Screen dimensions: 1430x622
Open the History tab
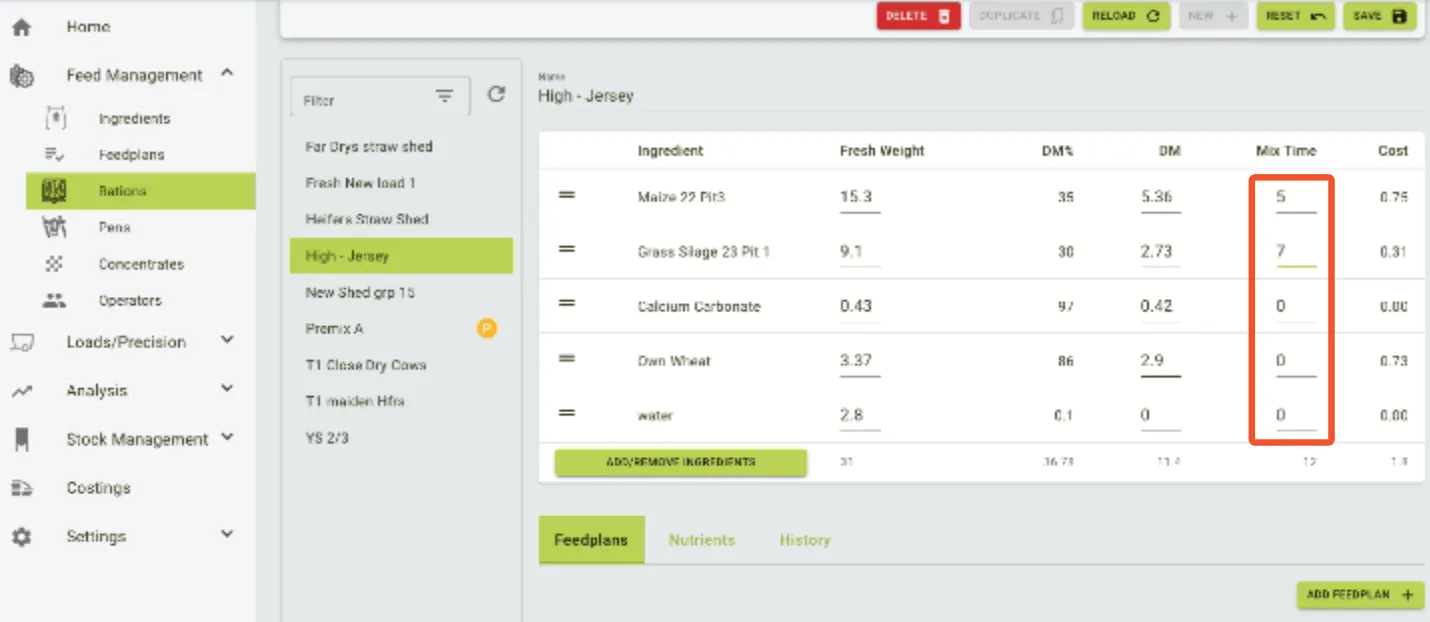click(x=804, y=540)
